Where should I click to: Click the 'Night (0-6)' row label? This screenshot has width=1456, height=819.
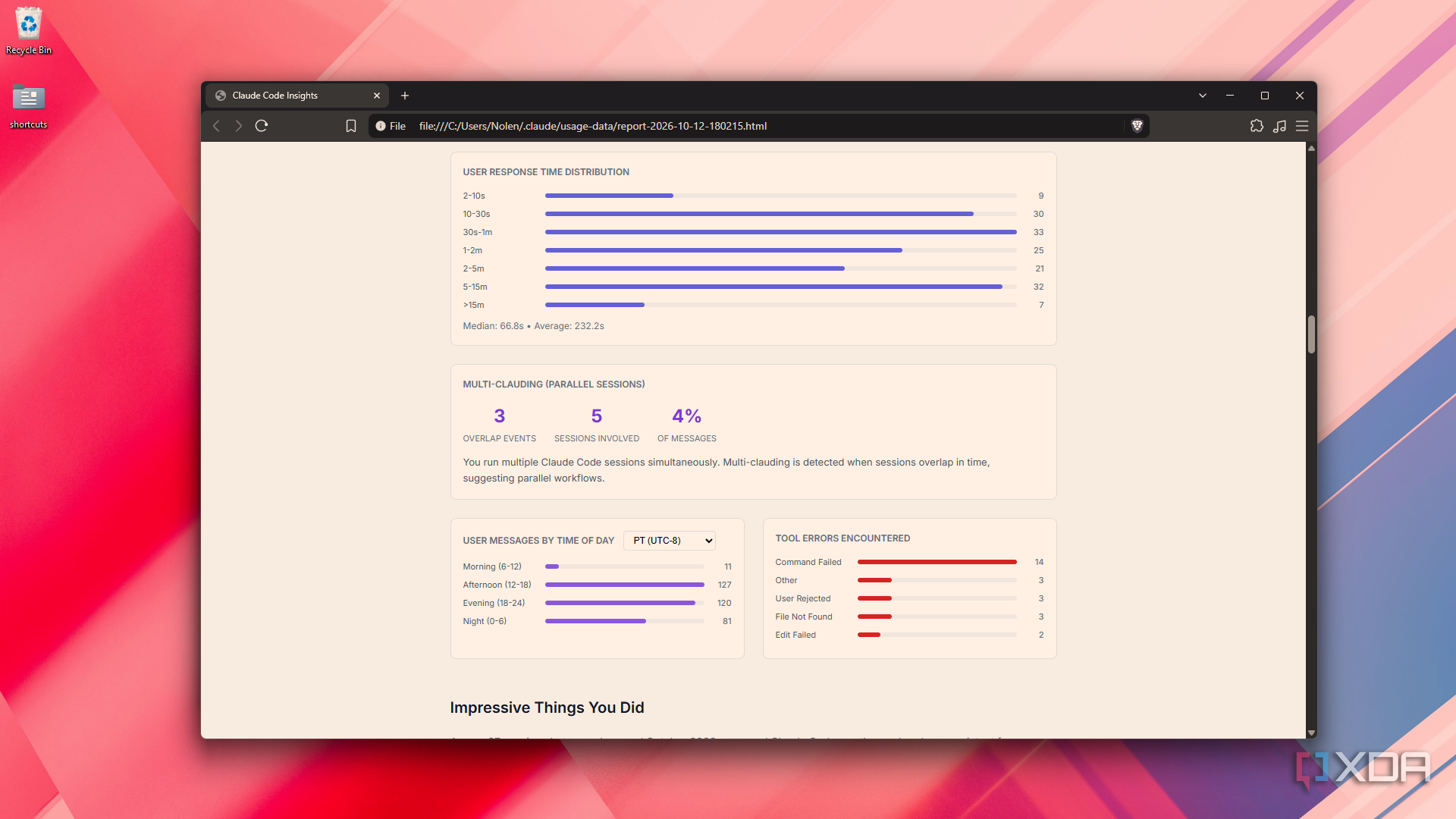[x=485, y=621]
